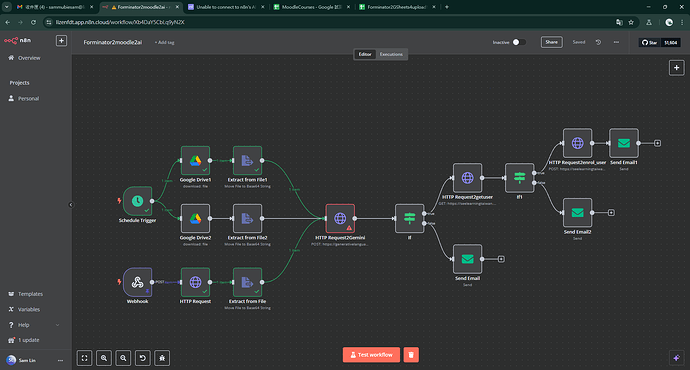Click the Schedule Trigger output connector

point(152,201)
